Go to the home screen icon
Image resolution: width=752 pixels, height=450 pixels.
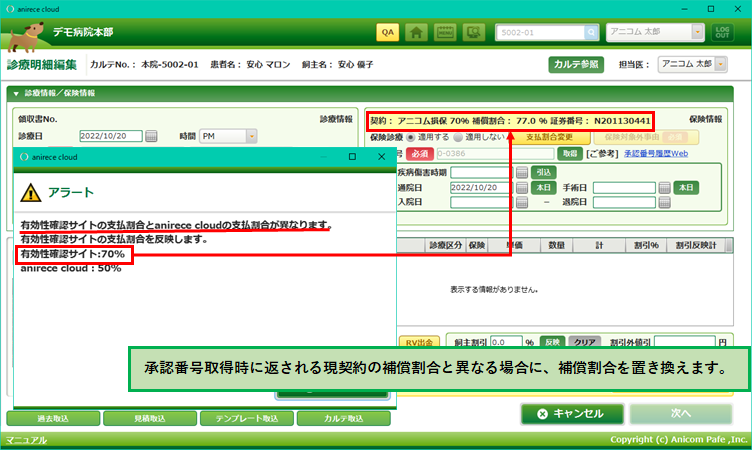pyautogui.click(x=416, y=32)
